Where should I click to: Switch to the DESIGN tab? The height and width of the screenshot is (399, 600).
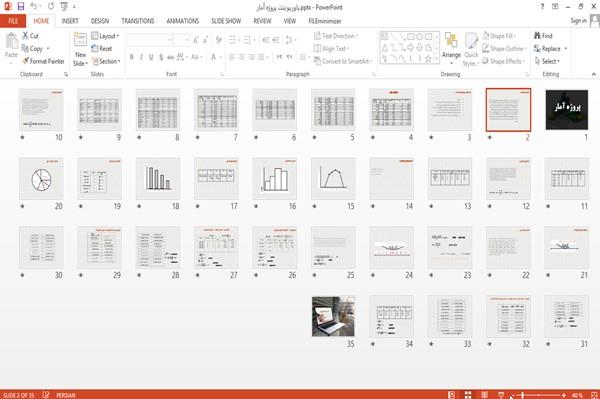click(x=100, y=21)
